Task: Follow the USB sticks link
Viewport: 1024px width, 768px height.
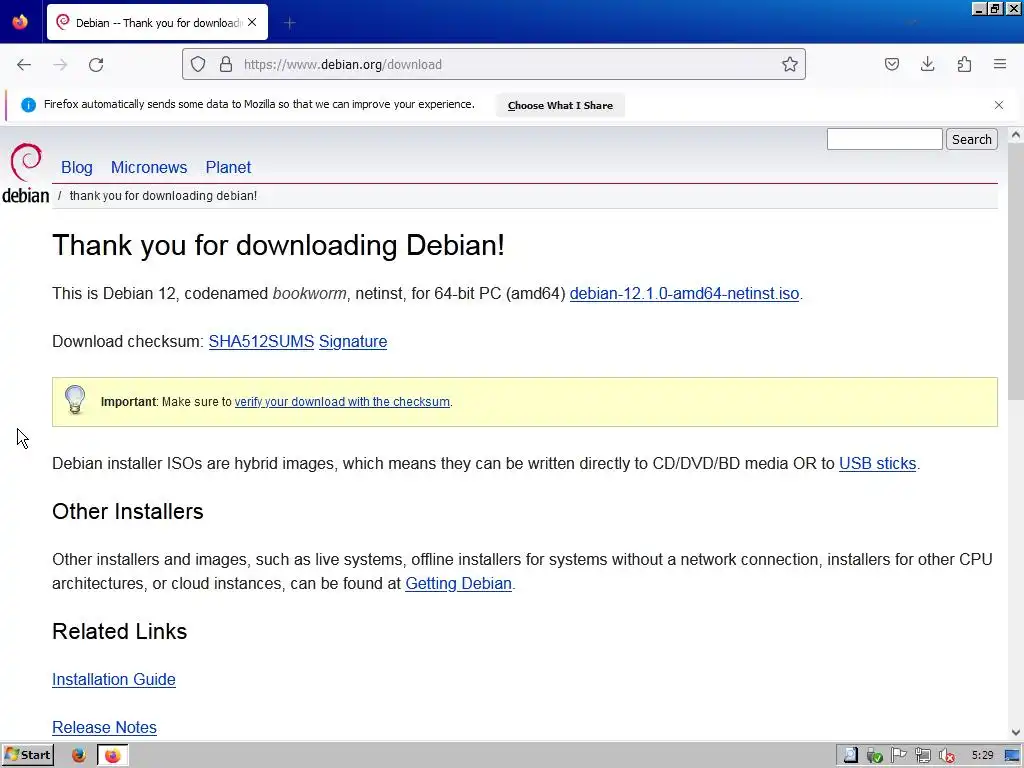Action: tap(877, 464)
